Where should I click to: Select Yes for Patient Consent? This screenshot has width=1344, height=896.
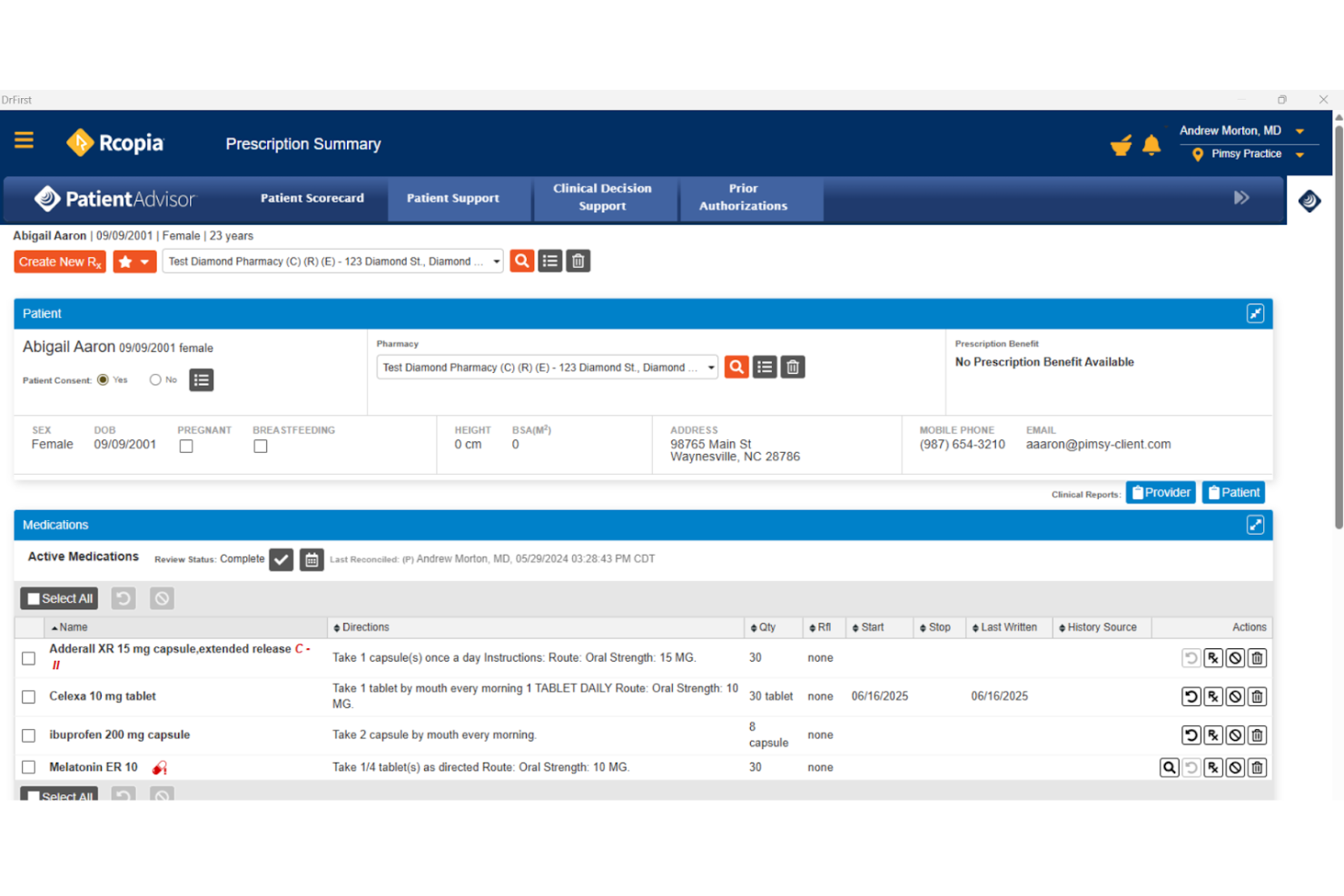pyautogui.click(x=103, y=379)
